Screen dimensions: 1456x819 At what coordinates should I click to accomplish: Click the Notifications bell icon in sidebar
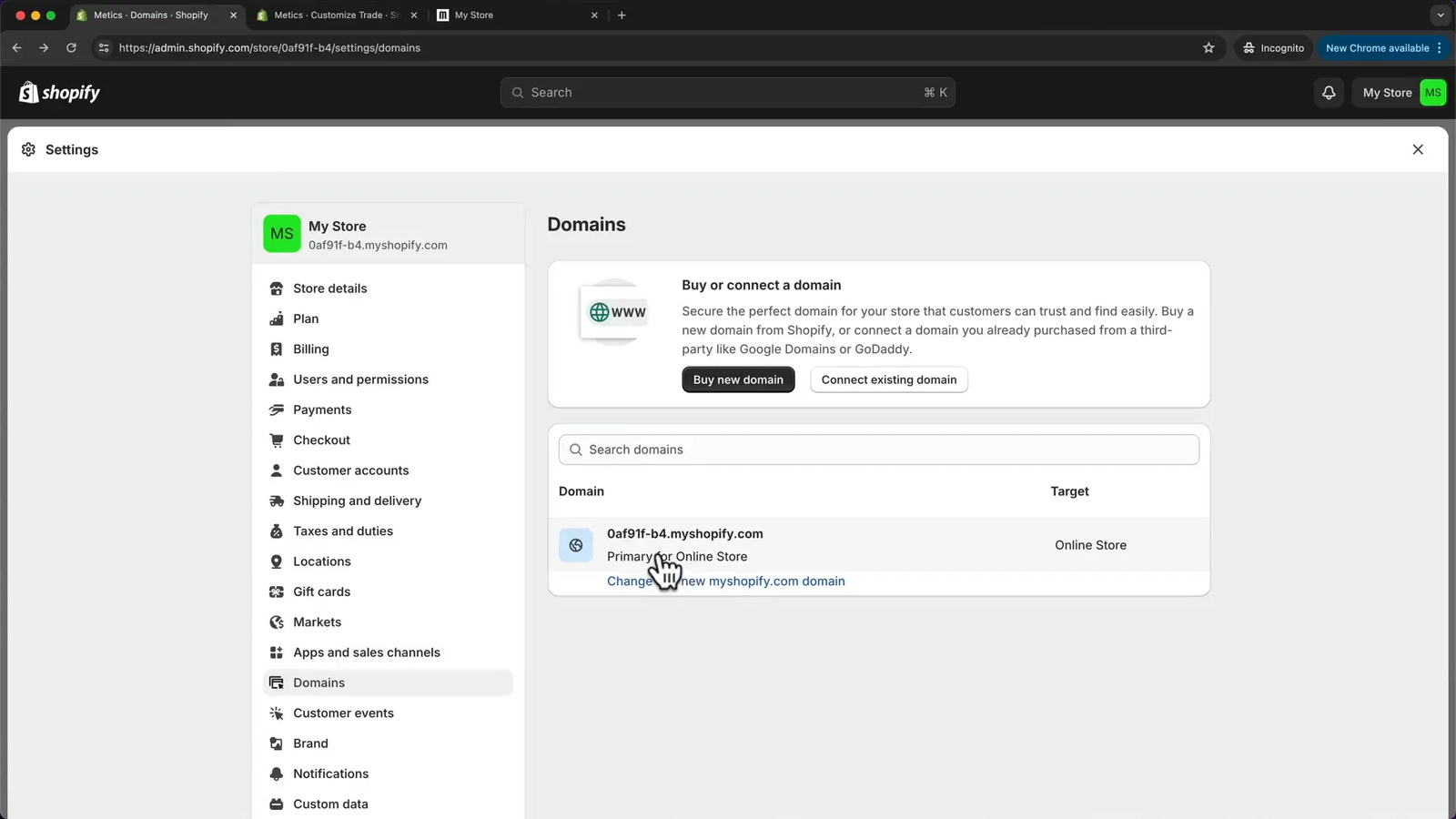point(277,773)
